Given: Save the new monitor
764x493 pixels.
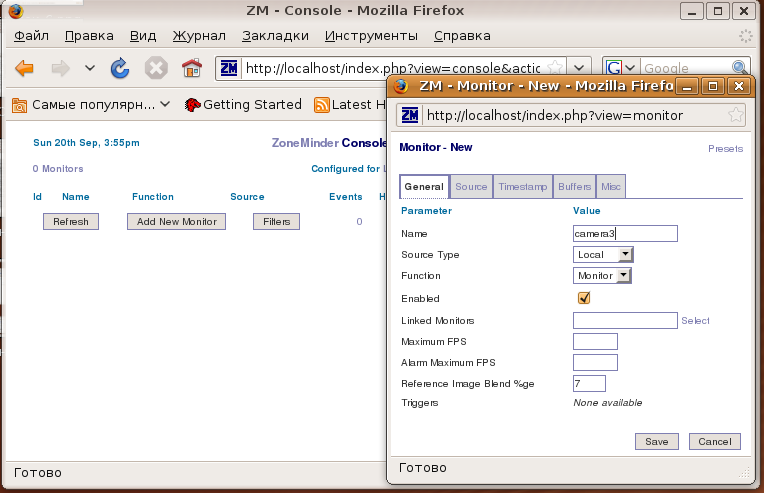Looking at the screenshot, I should click(x=657, y=441).
